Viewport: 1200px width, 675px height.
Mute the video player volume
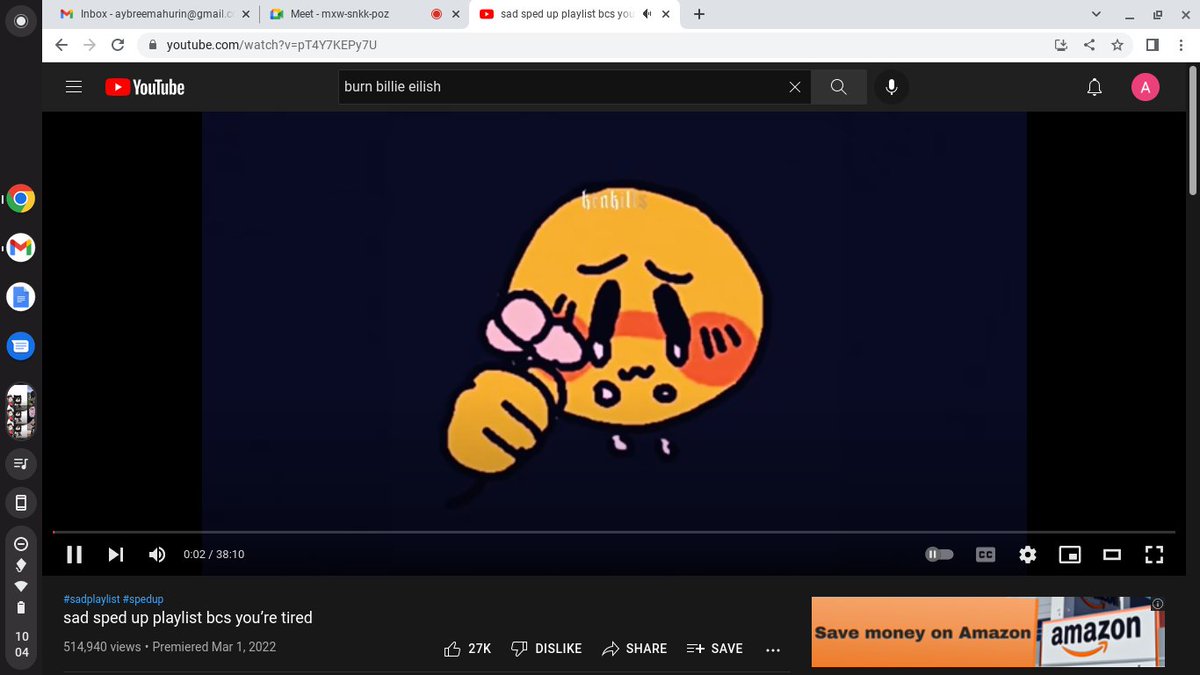157,554
